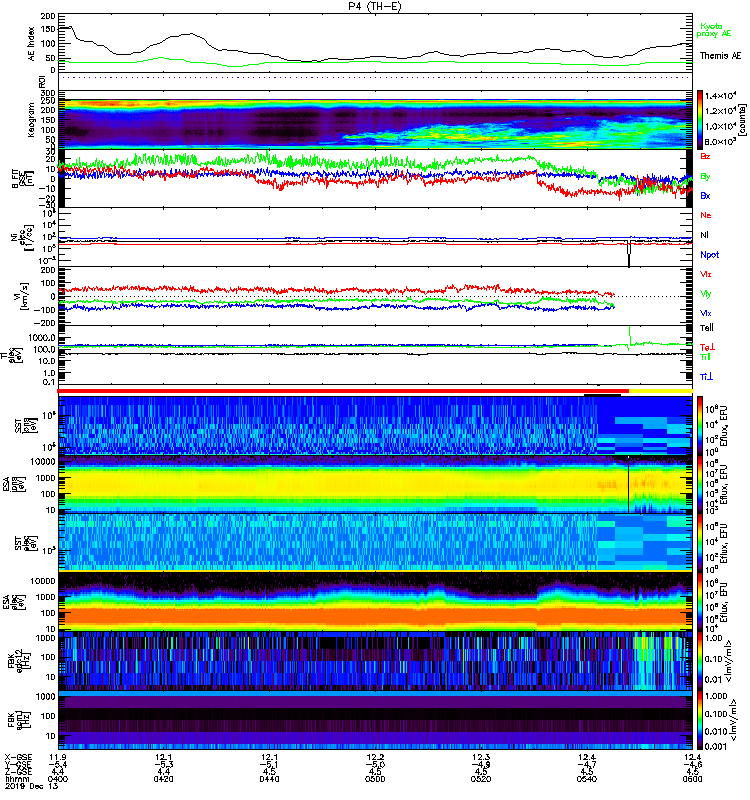The height and width of the screenshot is (800, 750).
Task: Click the 1.4×10⁴ Keogram color bar tick
Action: [x=720, y=95]
